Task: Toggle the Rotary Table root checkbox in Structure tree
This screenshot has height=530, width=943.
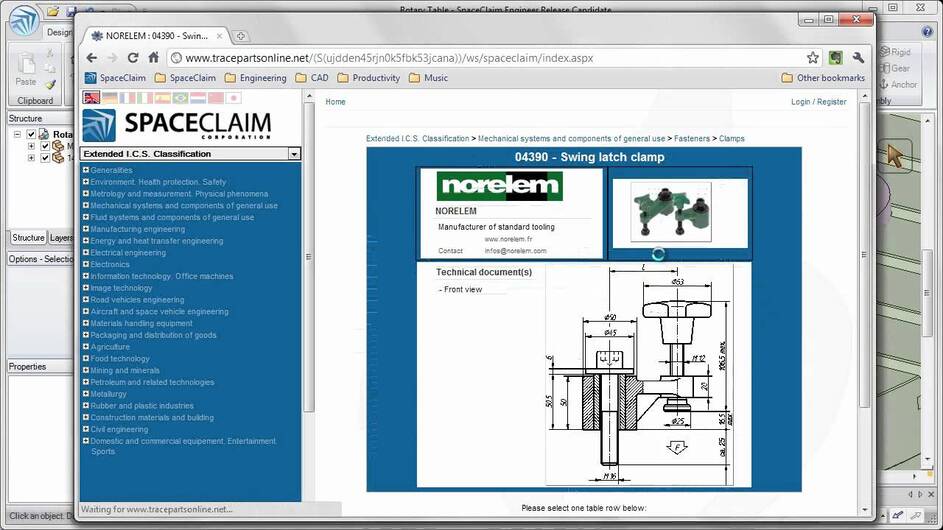Action: tap(31, 134)
